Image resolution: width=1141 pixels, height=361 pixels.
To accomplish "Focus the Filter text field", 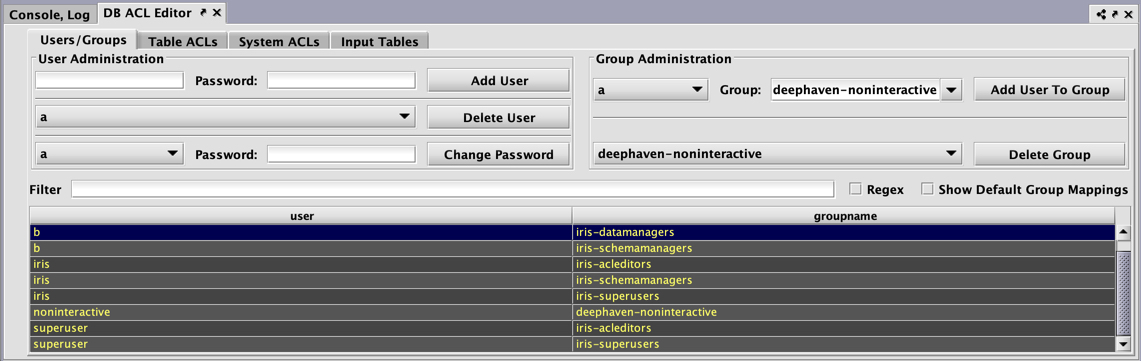I will tap(452, 190).
